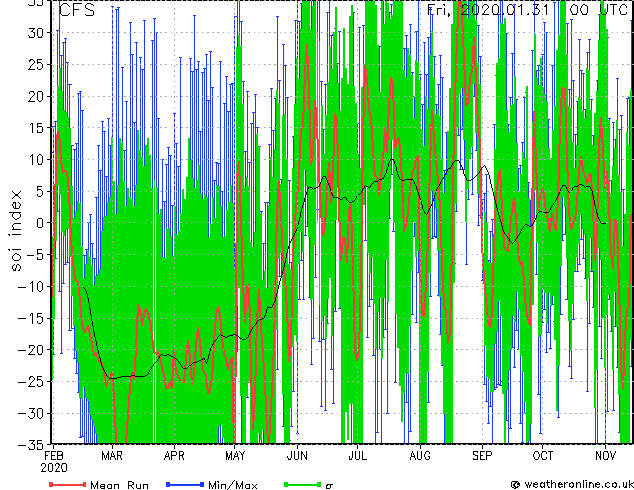Screen dimensions: 634x490
Task: Click the AUG x-axis label
Action: click(x=420, y=456)
